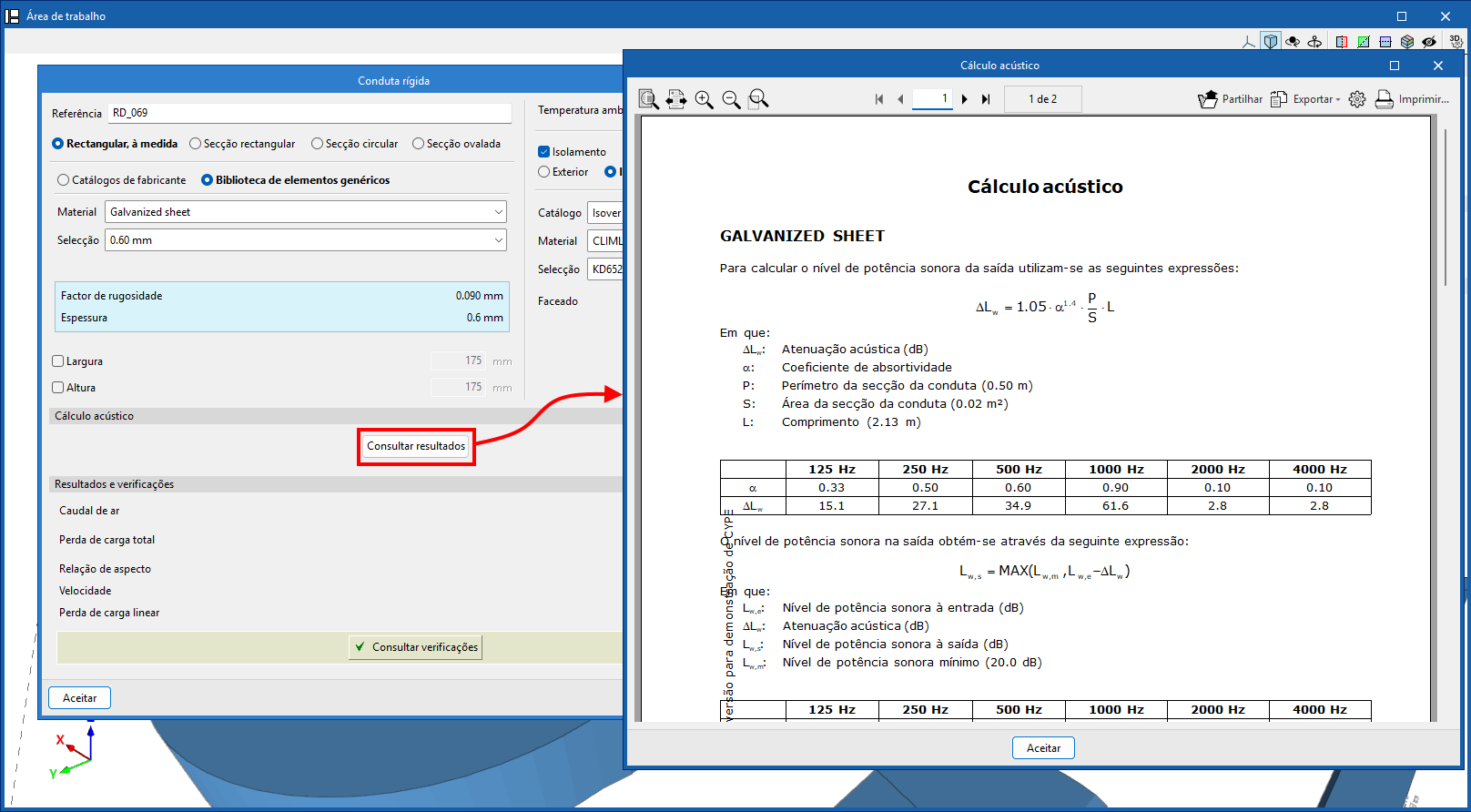Click the dashed horizontal cut plane icon

pyautogui.click(x=1385, y=42)
